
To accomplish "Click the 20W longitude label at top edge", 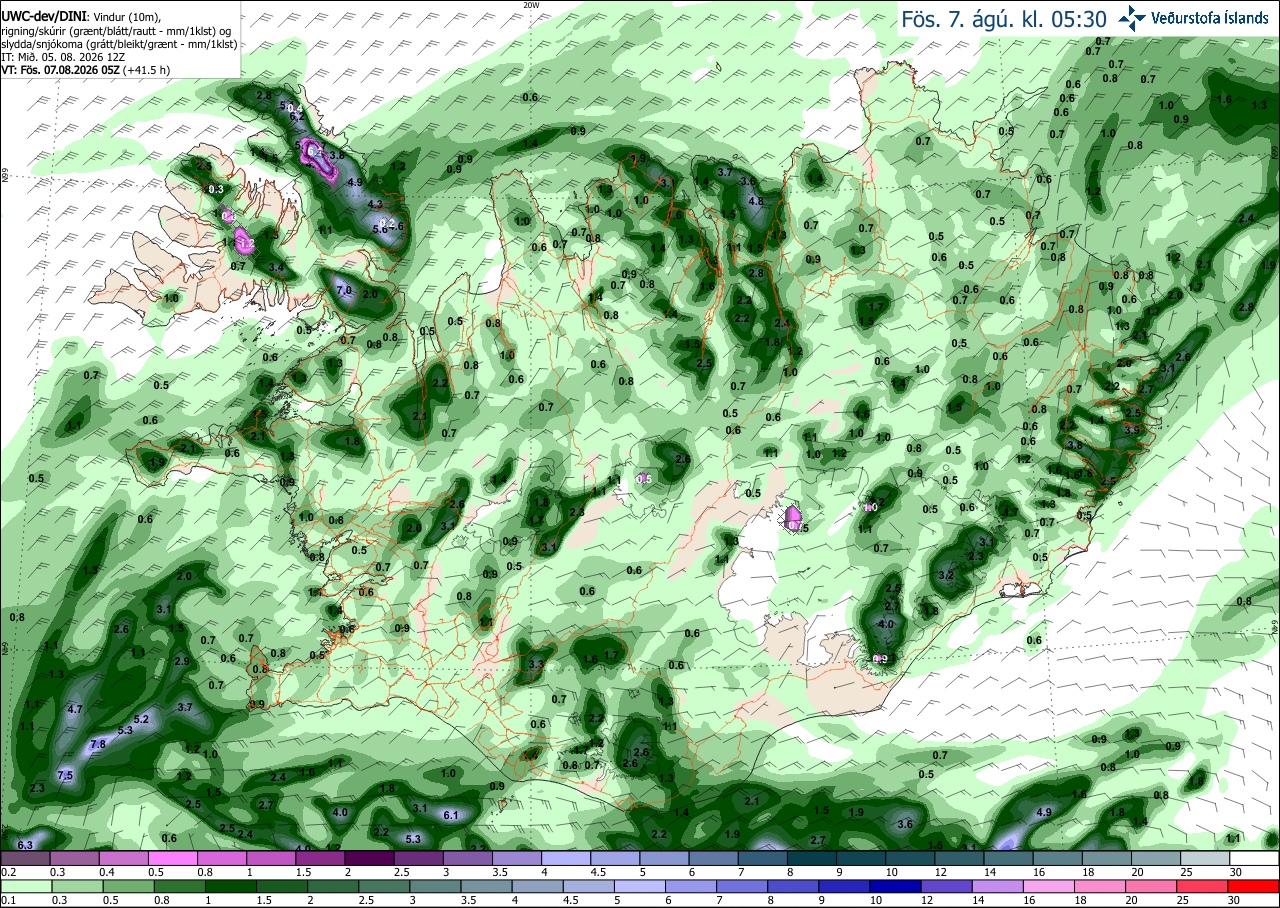I will click(531, 5).
